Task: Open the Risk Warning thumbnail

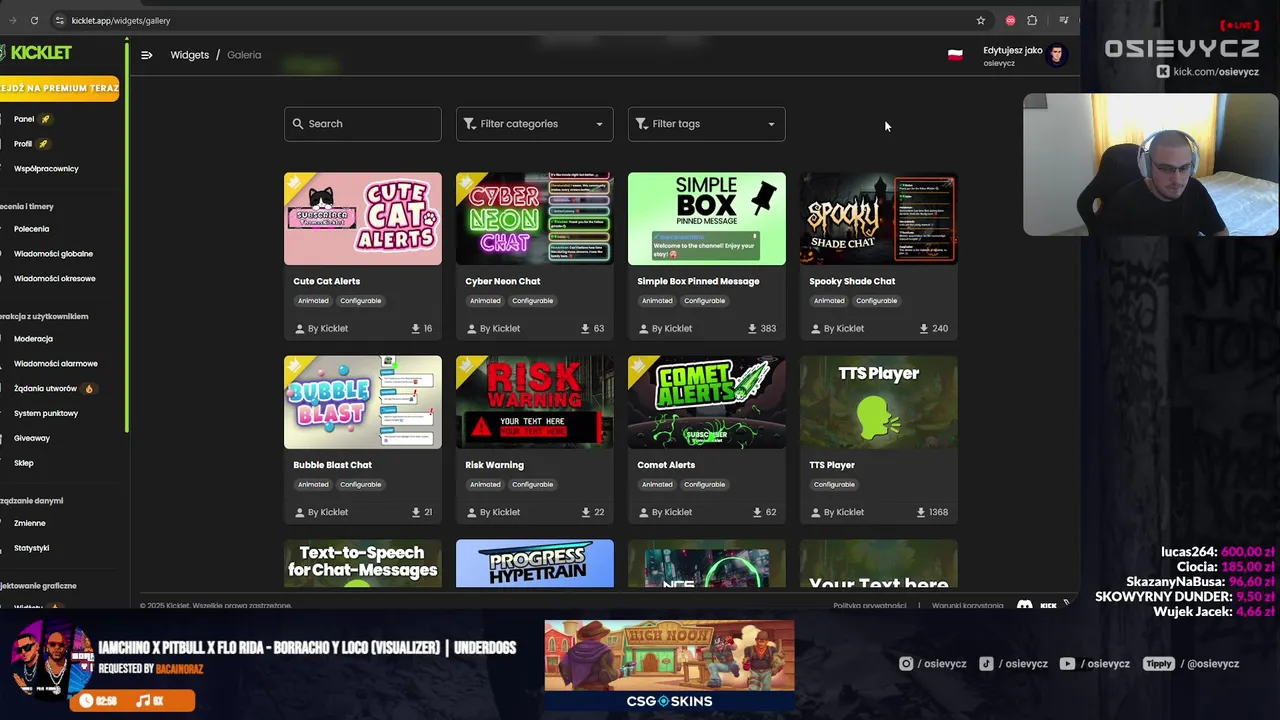Action: point(535,402)
